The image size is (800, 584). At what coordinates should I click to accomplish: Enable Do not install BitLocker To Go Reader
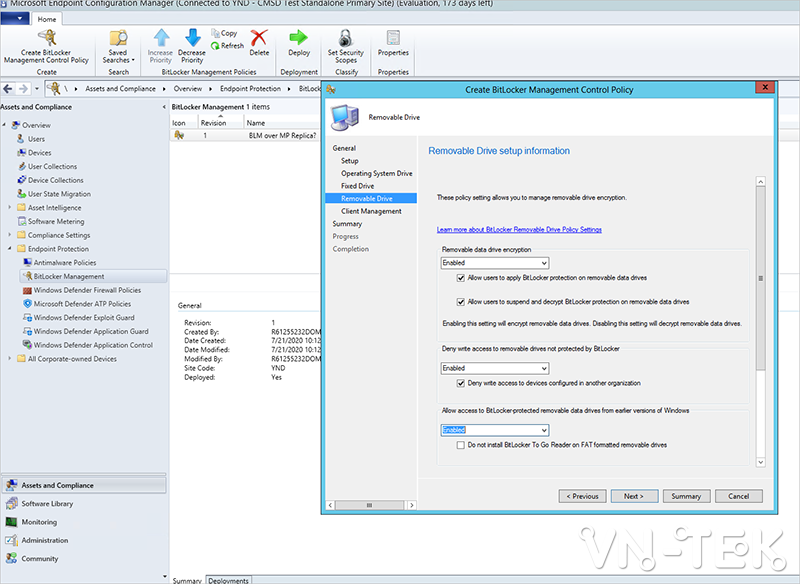pyautogui.click(x=461, y=444)
